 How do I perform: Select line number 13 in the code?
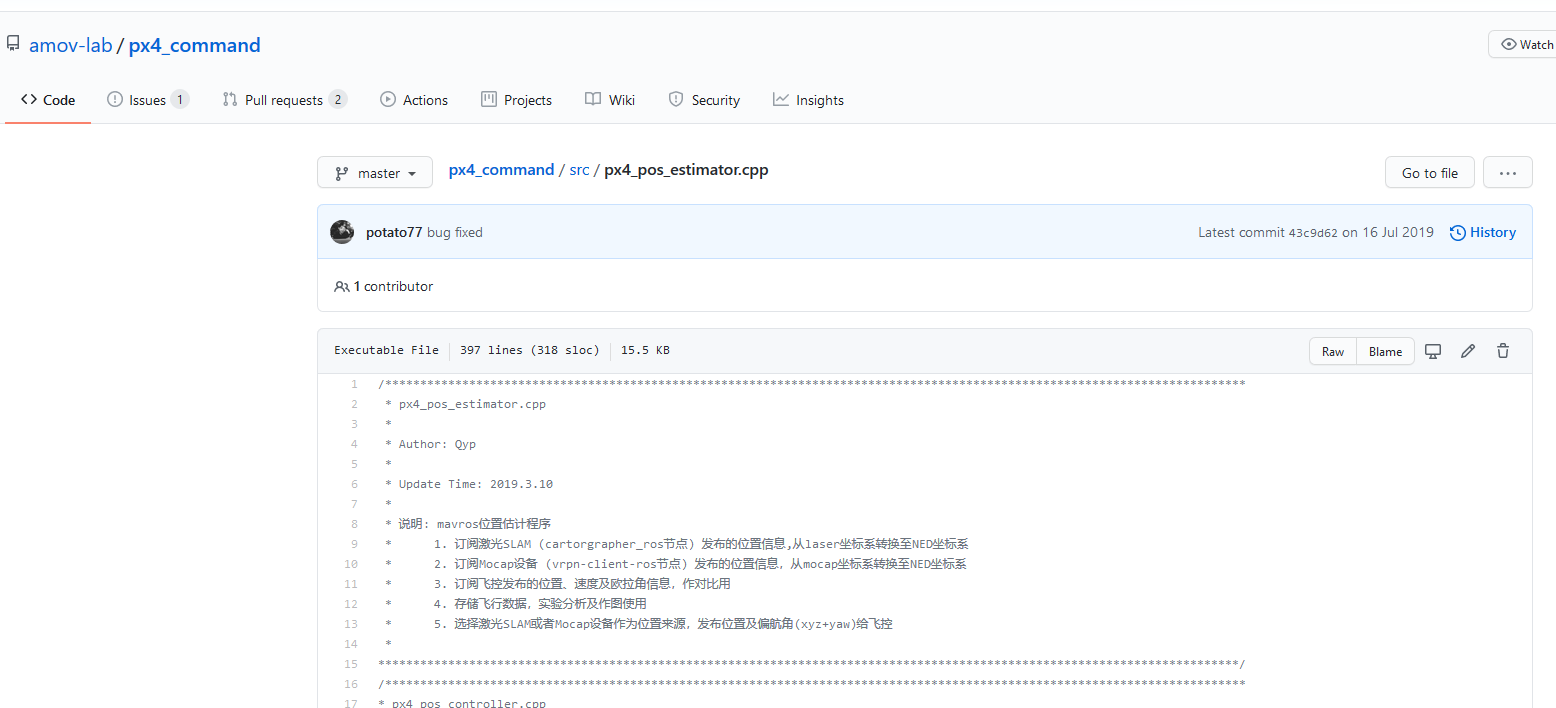tap(350, 624)
